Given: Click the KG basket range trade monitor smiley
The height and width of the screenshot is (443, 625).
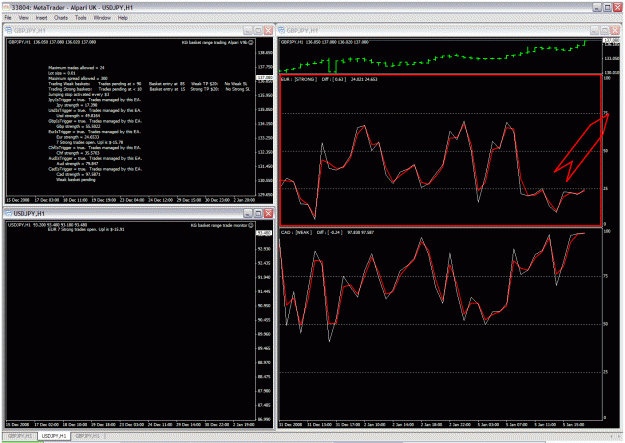Looking at the screenshot, I should coord(251,225).
